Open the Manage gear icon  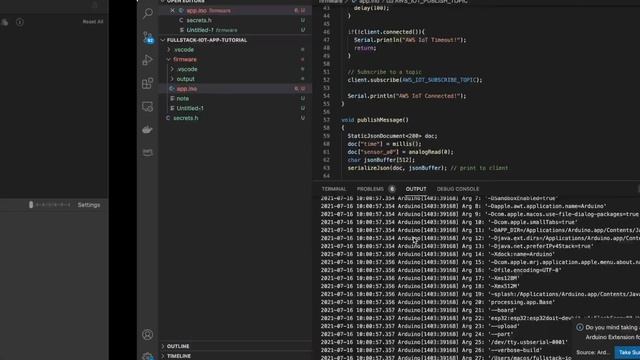(x=147, y=356)
